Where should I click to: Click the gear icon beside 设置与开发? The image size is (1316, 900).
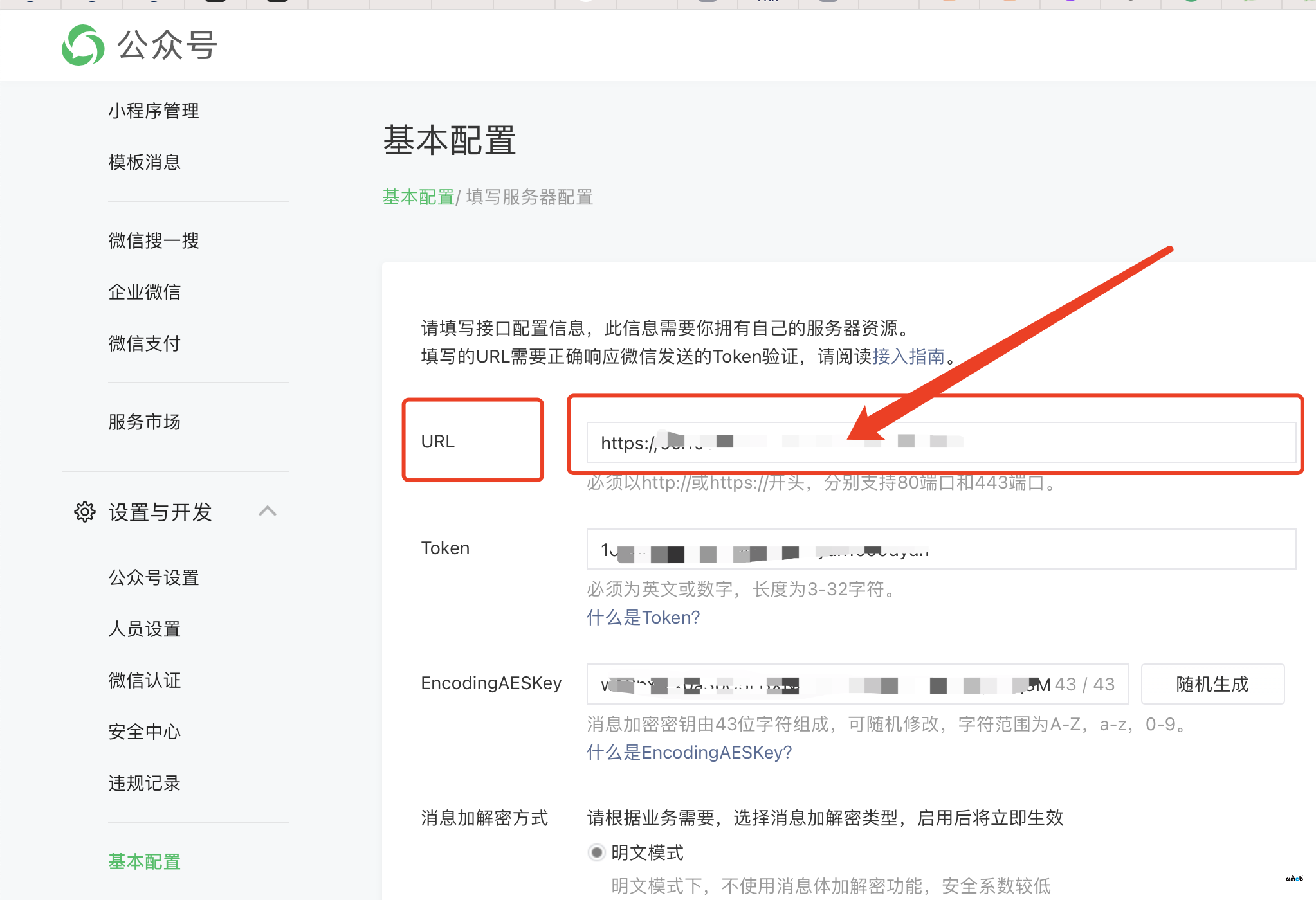(85, 512)
